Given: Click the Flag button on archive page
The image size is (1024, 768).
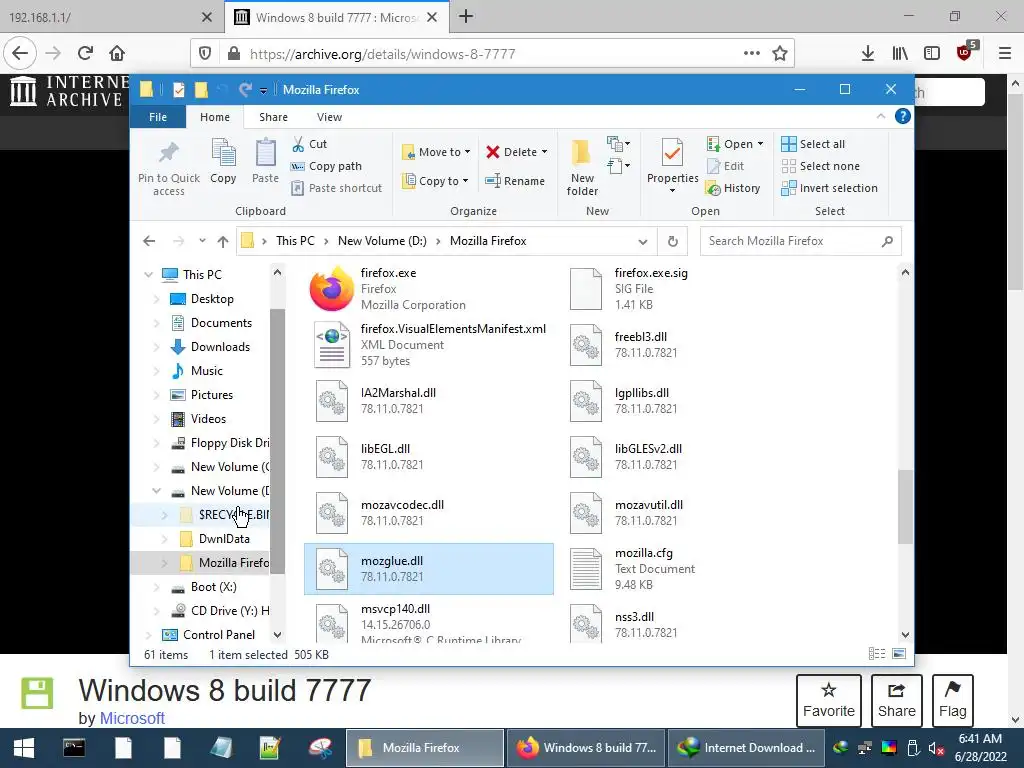Looking at the screenshot, I should pos(952,700).
